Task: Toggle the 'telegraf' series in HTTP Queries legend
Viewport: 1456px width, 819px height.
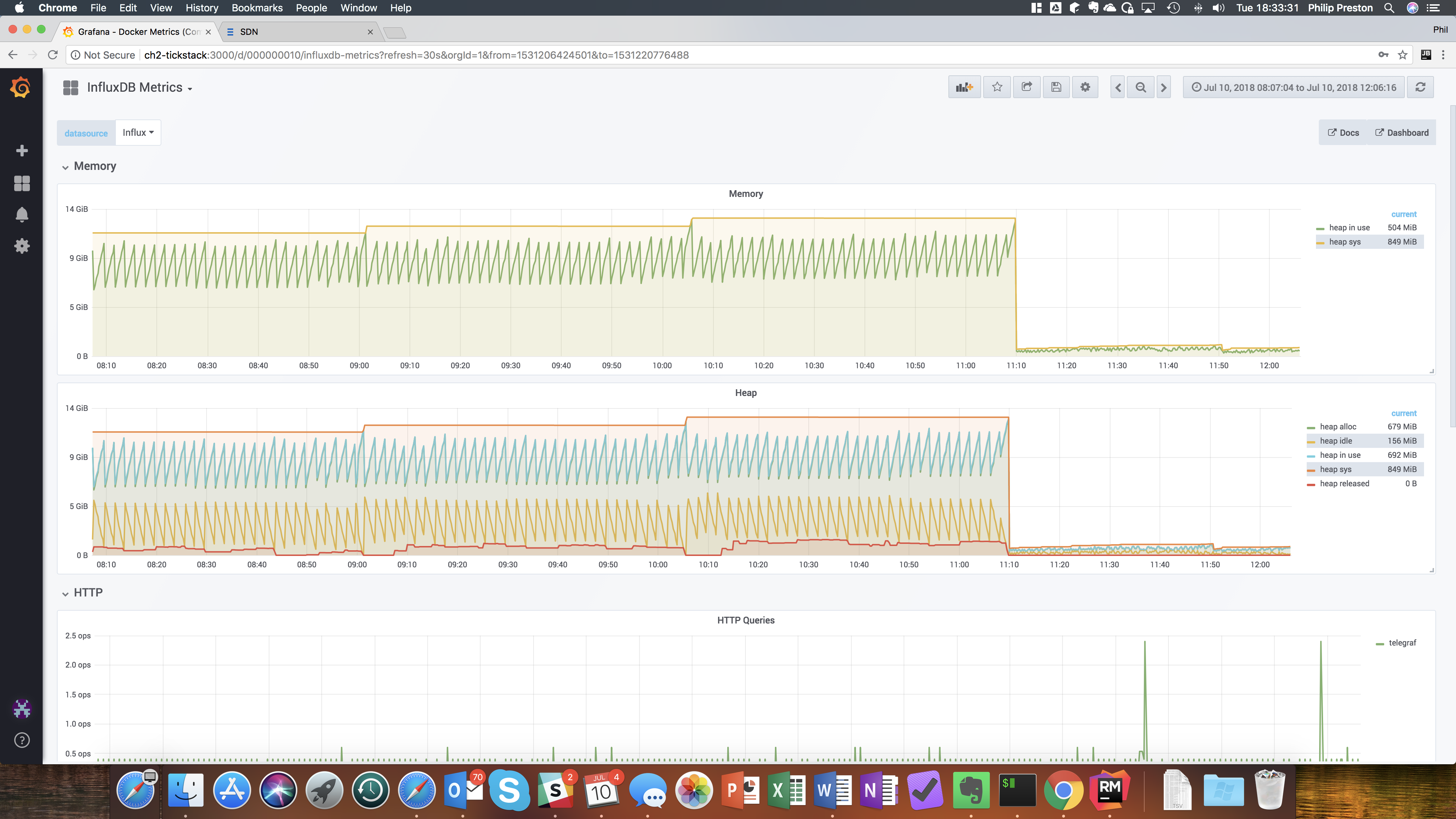Action: (x=1402, y=643)
